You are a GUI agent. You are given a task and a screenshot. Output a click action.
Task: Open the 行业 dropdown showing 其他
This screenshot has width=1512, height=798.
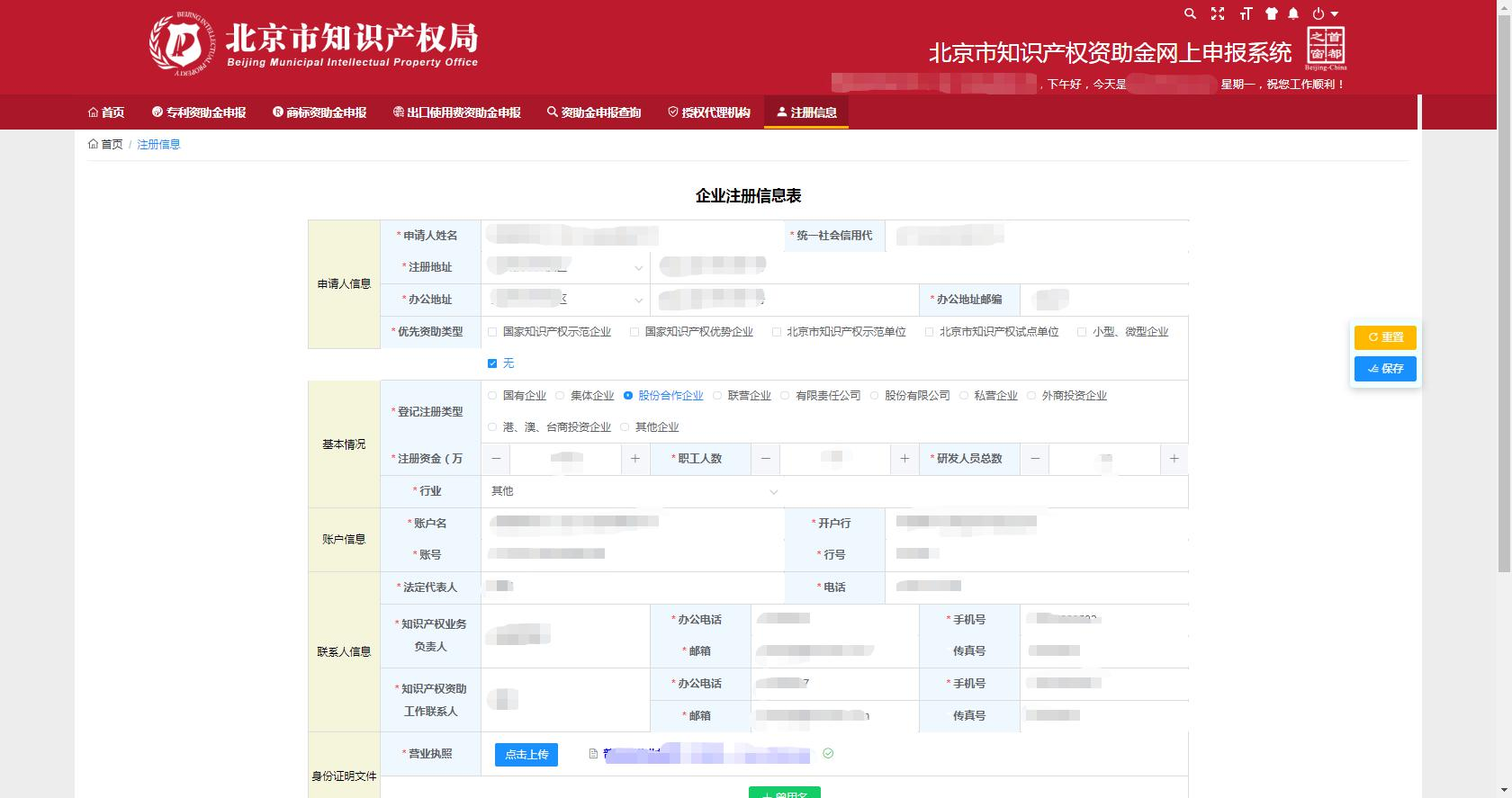(634, 491)
